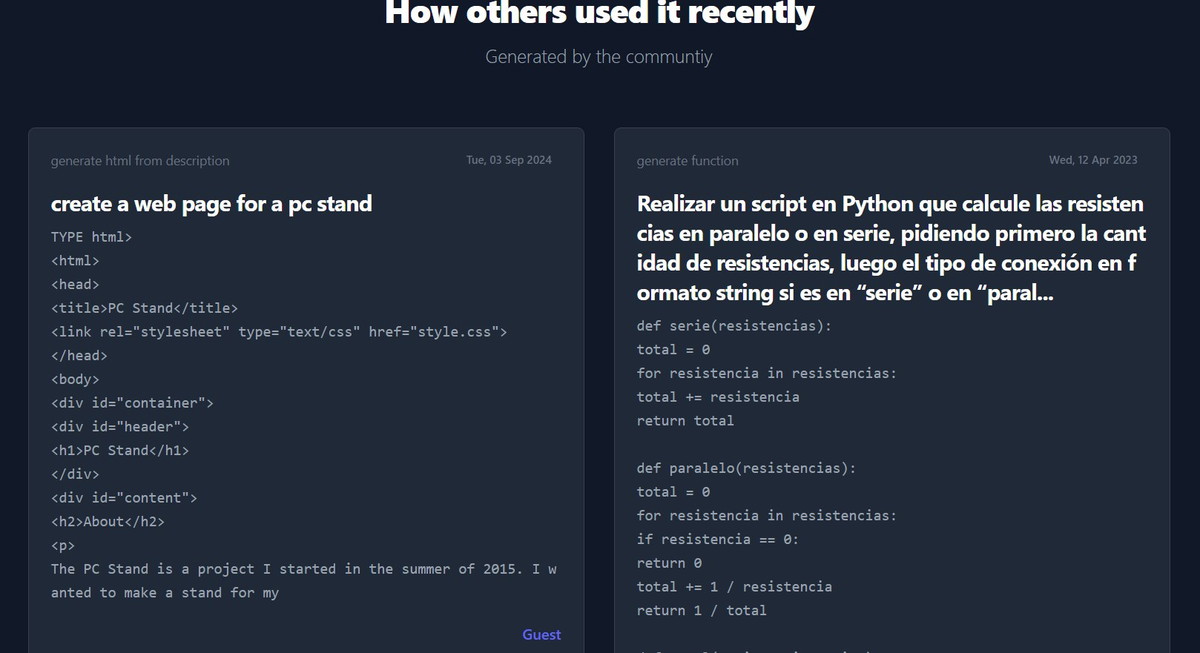
Task: Click the 'Generated by the communtiy' subtitle
Action: (x=599, y=57)
